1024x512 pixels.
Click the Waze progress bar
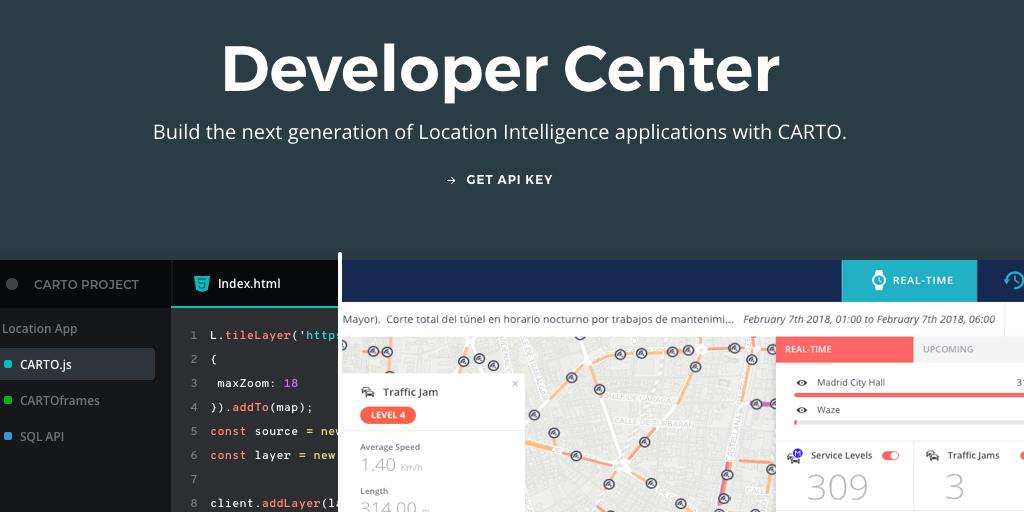pyautogui.click(x=909, y=423)
